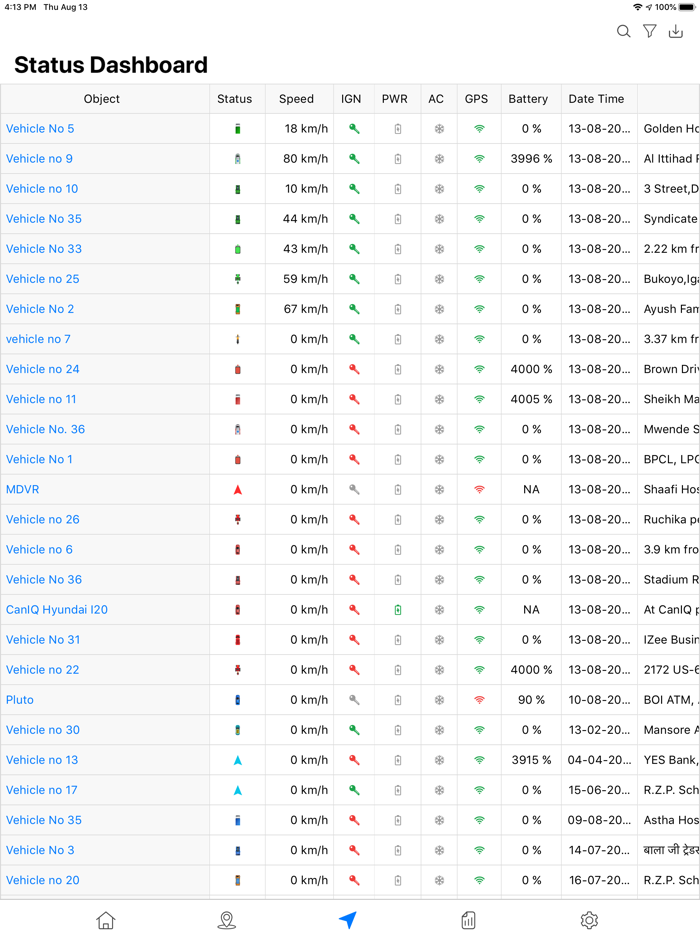Click the '90 %' battery value
700x934 pixels.
click(531, 699)
